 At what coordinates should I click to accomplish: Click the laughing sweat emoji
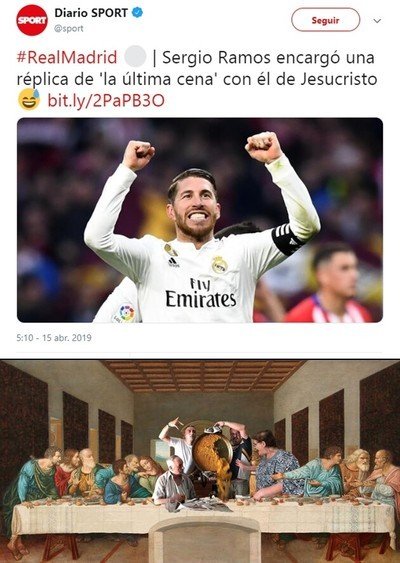29,100
